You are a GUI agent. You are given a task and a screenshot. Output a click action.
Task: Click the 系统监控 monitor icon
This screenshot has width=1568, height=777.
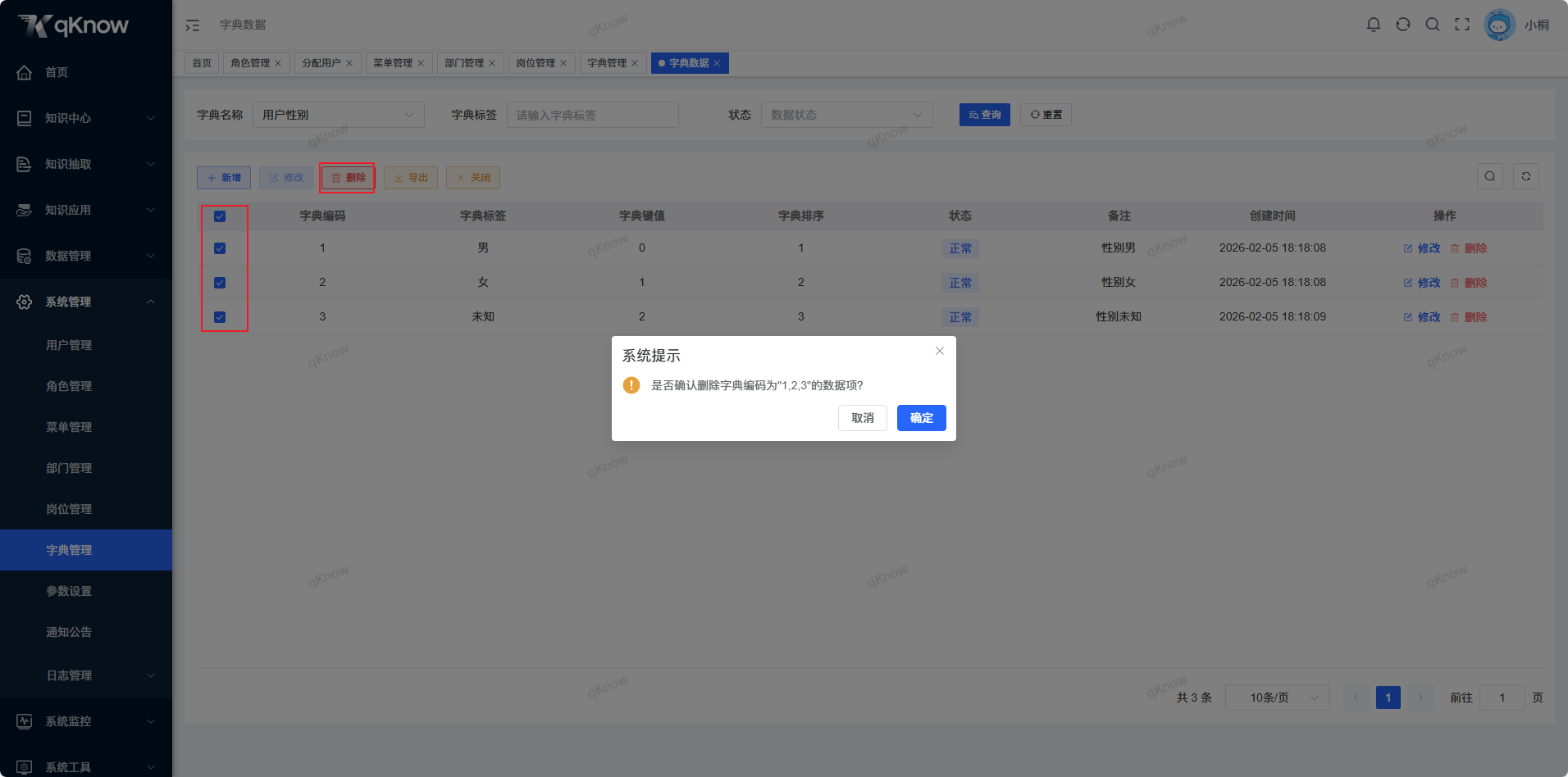(x=25, y=721)
